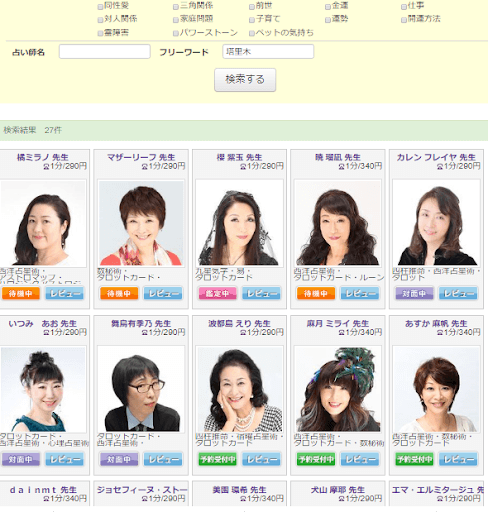Image resolution: width=488 pixels, height=512 pixels.
Task: Enable the パワーストーン checkbox
Action: point(176,33)
